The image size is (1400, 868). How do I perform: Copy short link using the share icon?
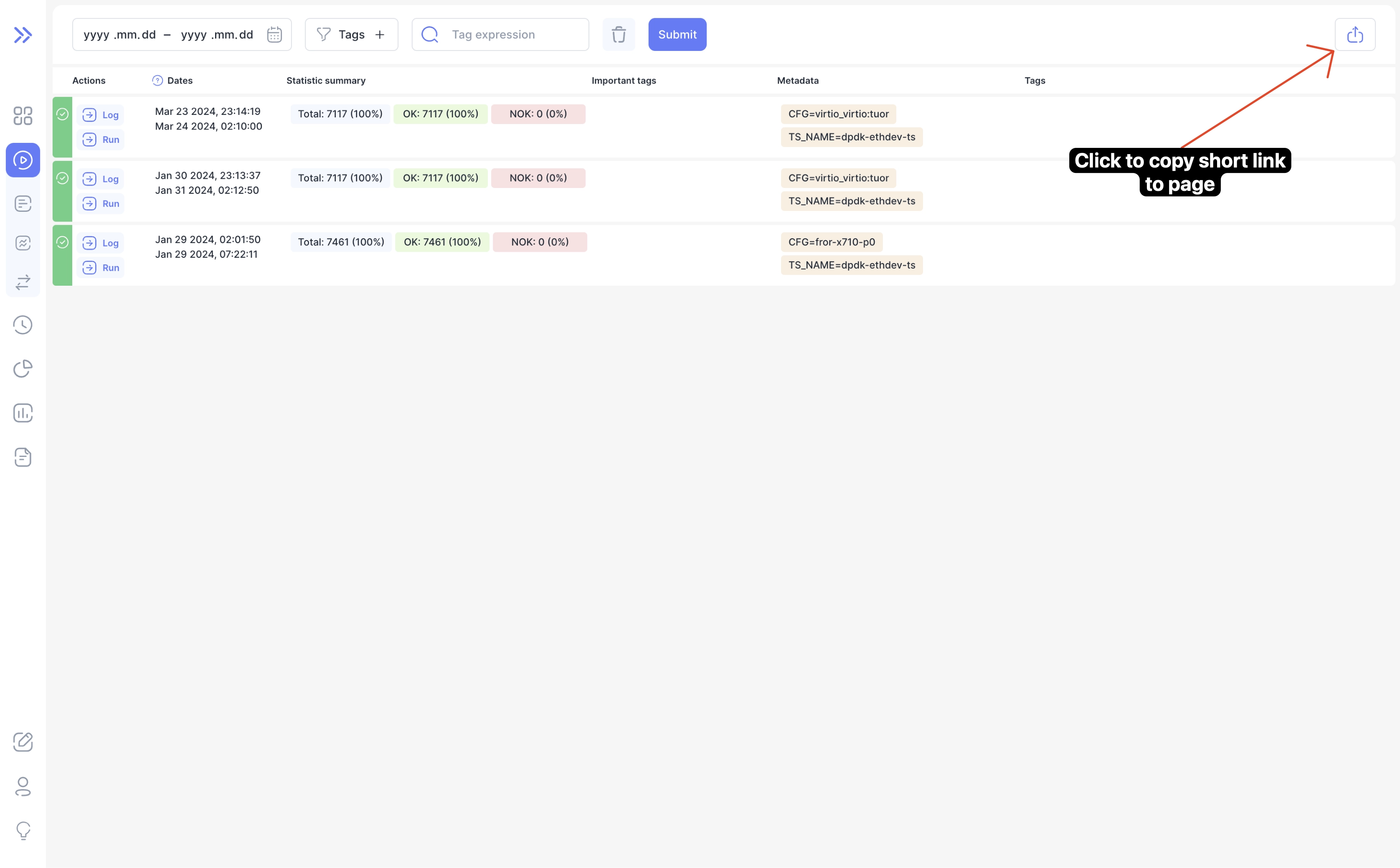pos(1354,34)
